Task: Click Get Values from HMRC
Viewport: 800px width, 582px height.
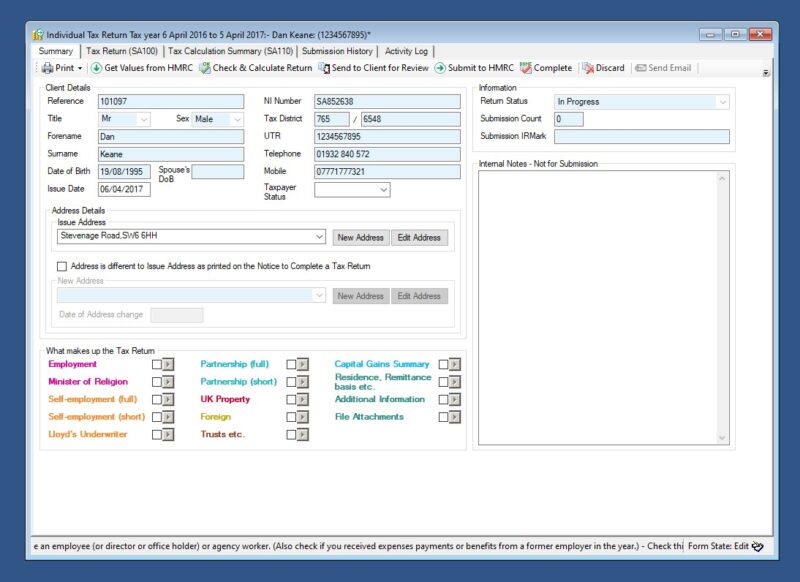Action: (x=142, y=68)
